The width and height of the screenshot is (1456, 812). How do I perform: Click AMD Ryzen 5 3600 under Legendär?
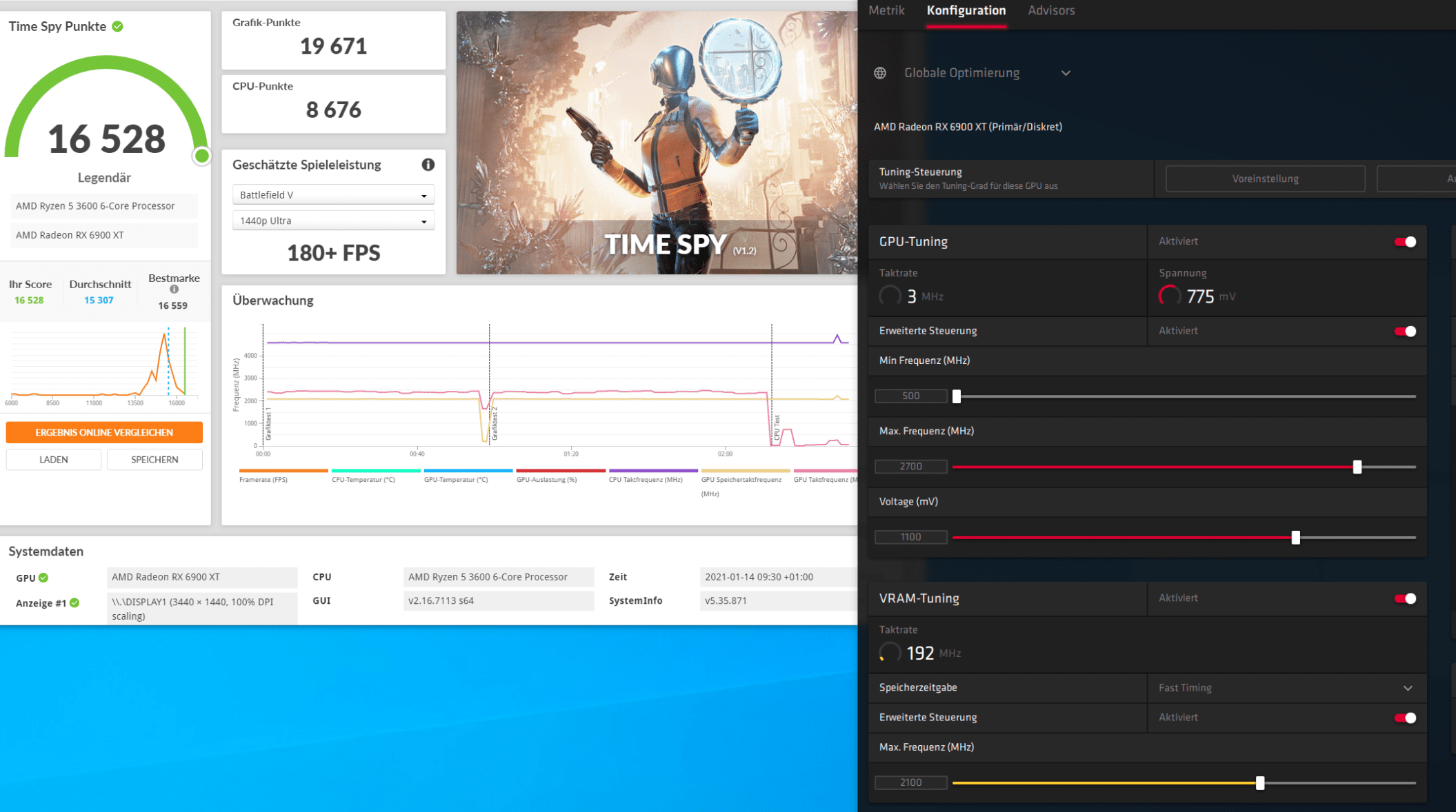click(x=103, y=206)
